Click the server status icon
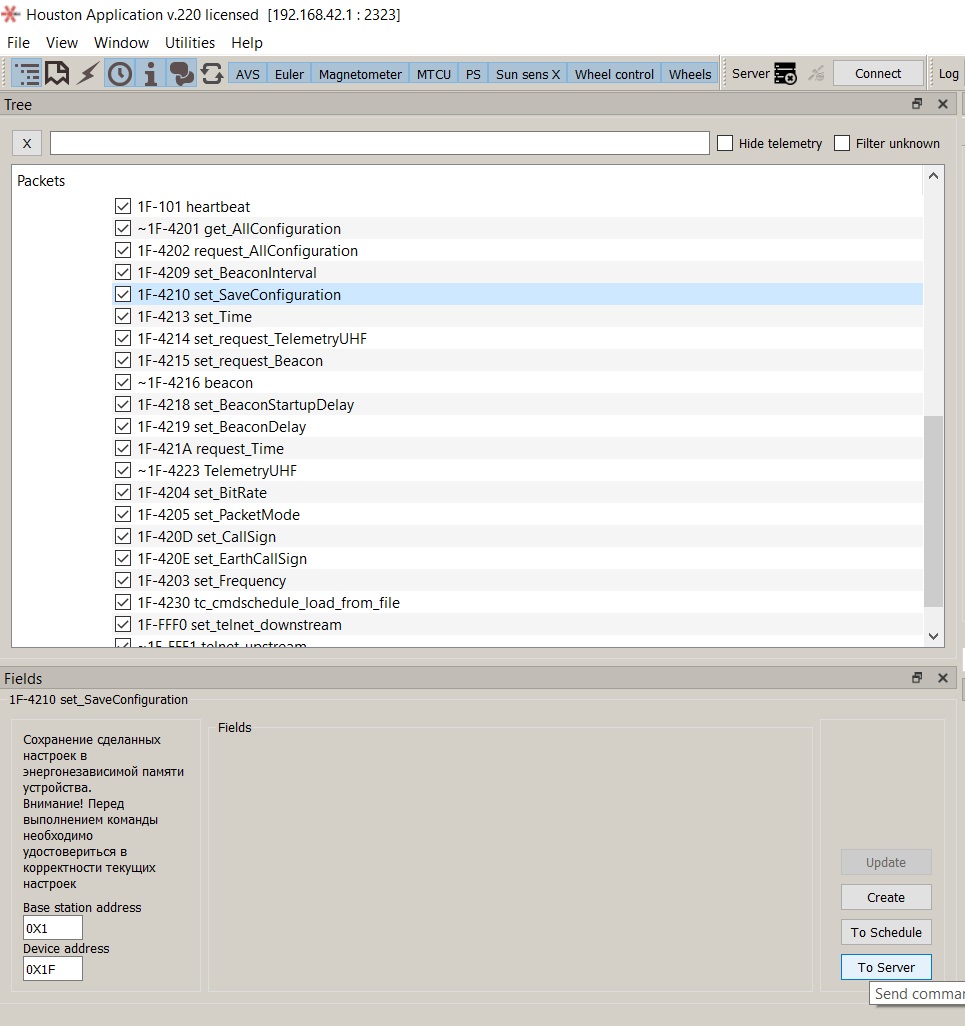965x1026 pixels. point(785,74)
